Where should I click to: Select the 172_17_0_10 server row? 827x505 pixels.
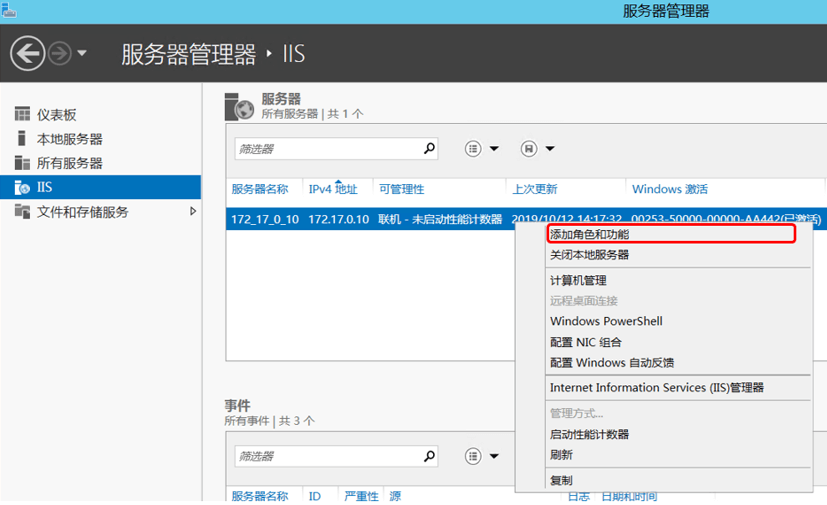(x=265, y=219)
